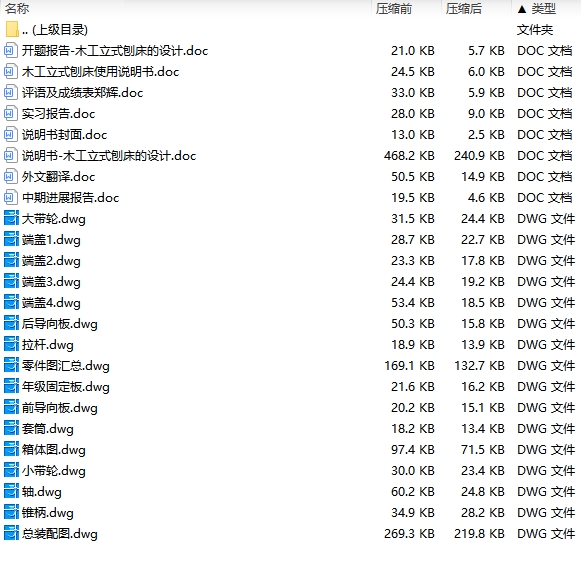Screen dimensions: 581x567
Task: Select file name 总装配图.dwg
Action: coord(60,534)
